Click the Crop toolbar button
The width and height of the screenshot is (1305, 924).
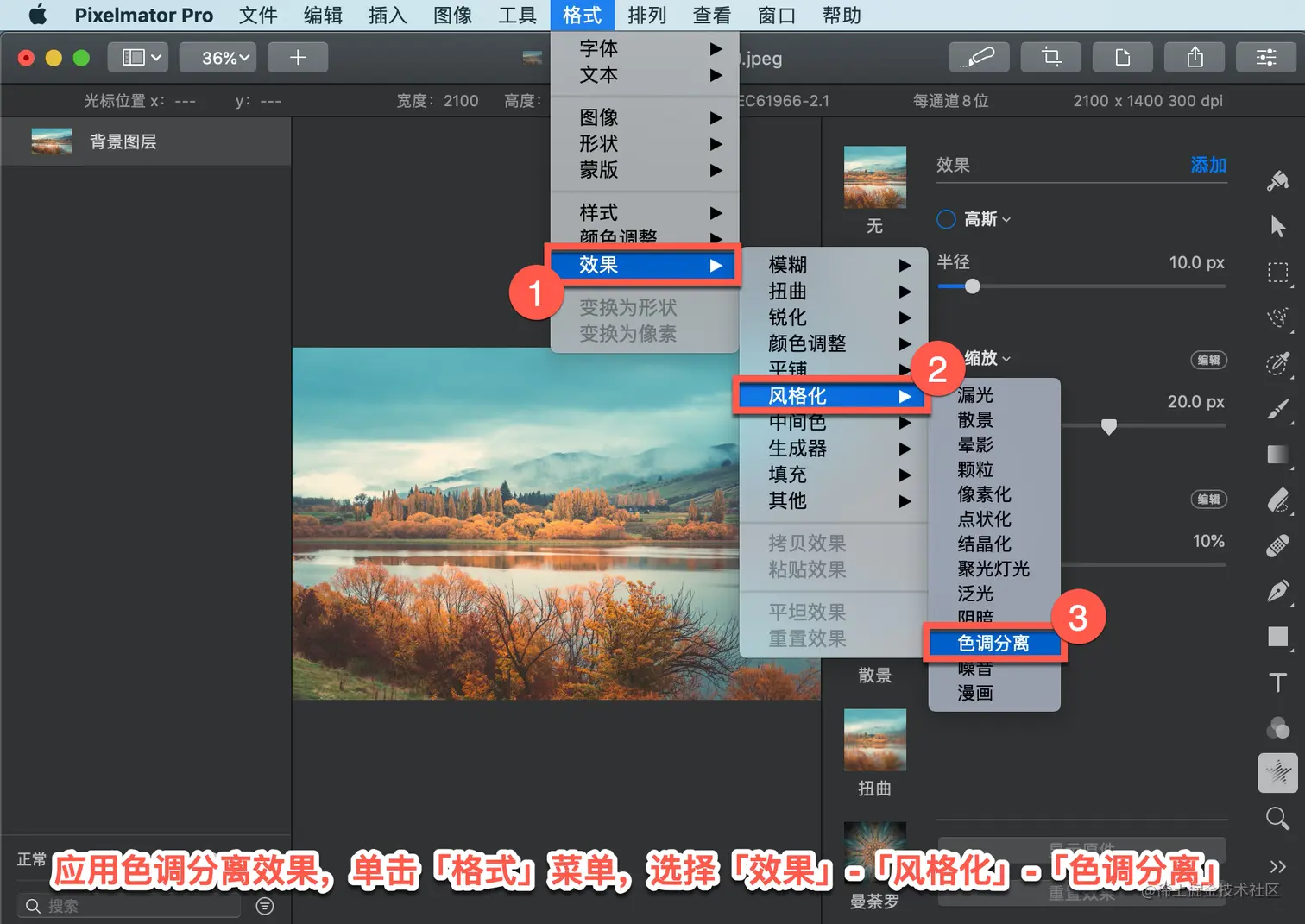(1051, 57)
